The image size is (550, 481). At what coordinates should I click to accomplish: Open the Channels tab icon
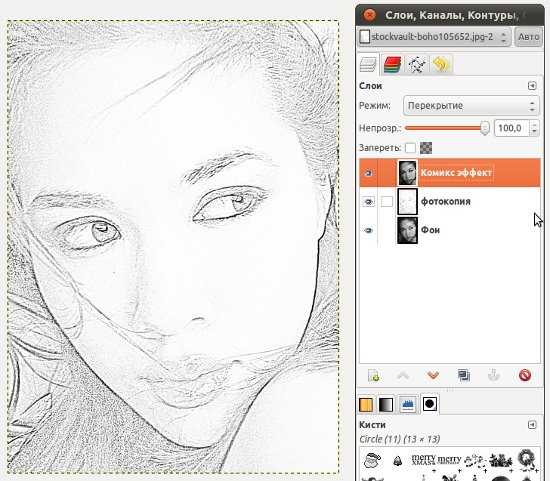[393, 65]
